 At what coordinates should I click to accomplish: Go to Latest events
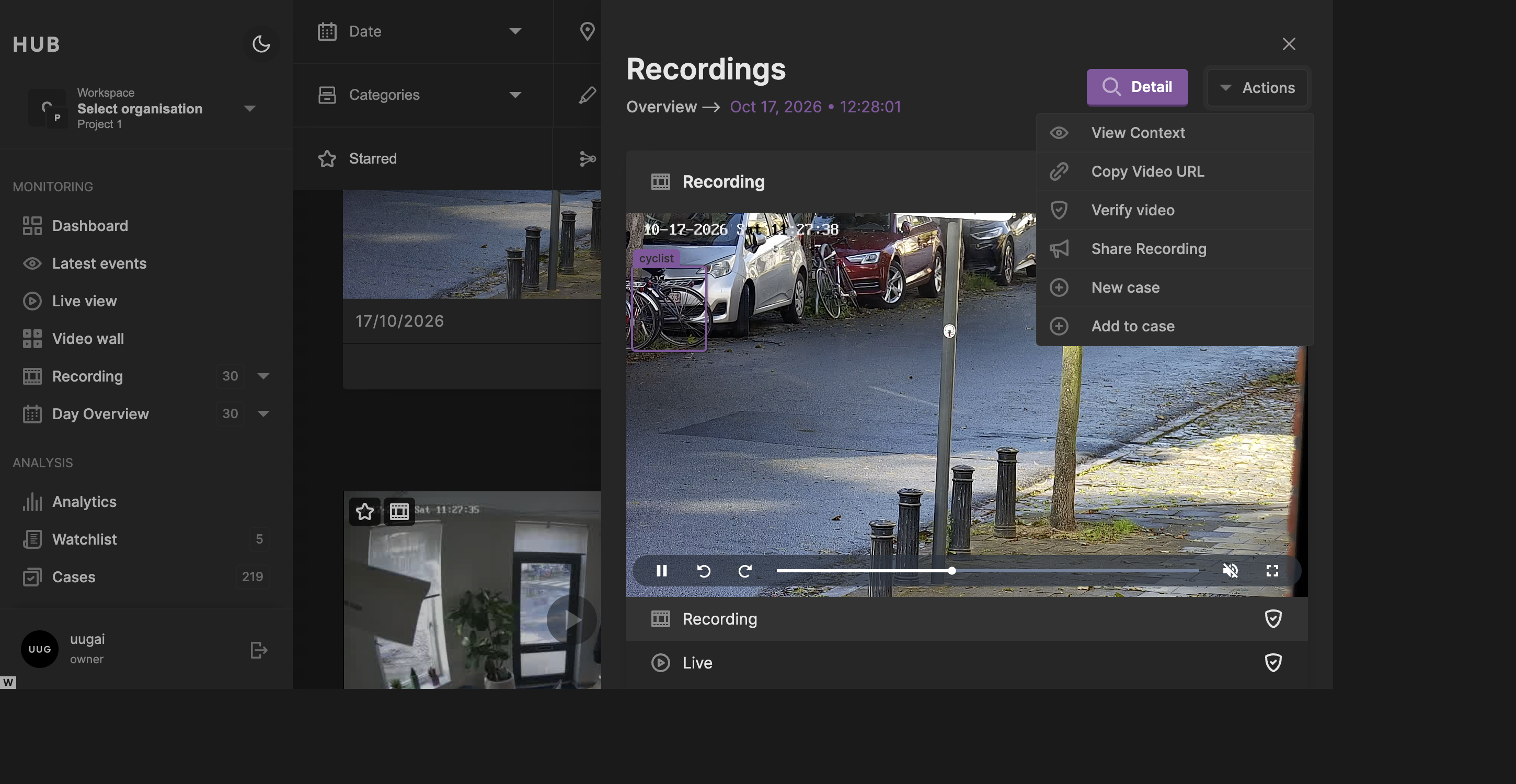point(99,263)
